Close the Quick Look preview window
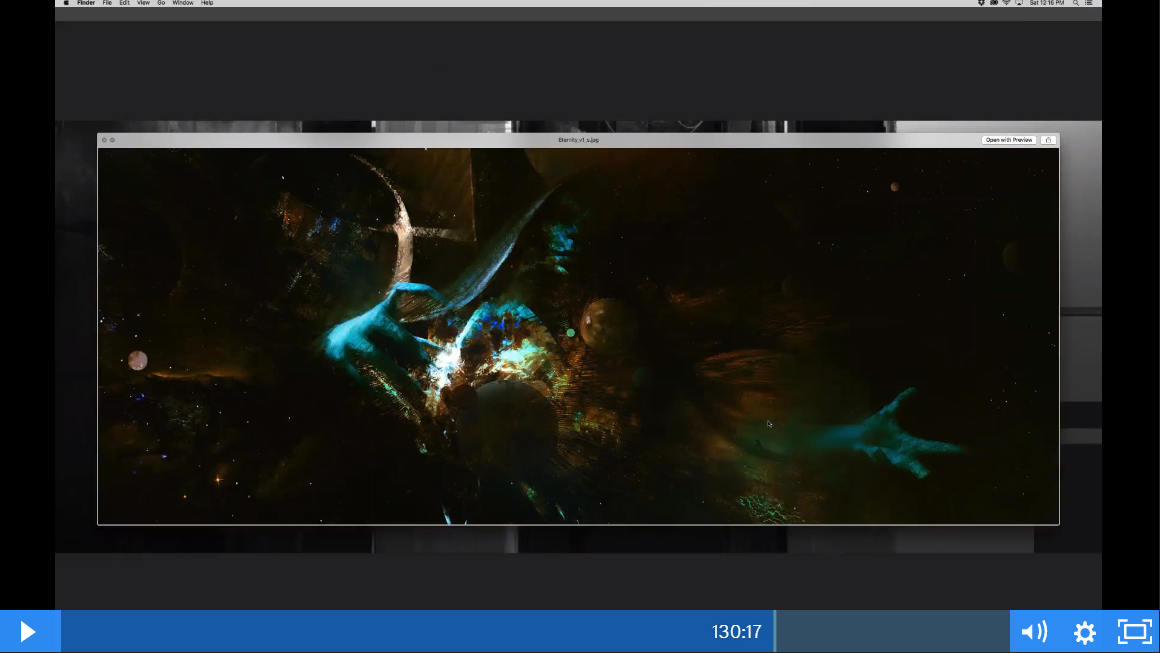1160x653 pixels. (x=104, y=140)
